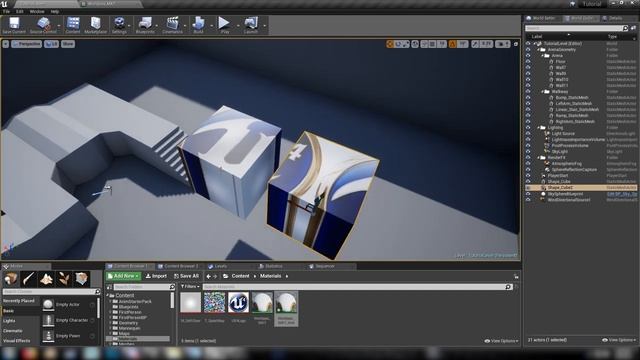Collapse the Lighting folder in outliner
640x360 pixels.
539,128
